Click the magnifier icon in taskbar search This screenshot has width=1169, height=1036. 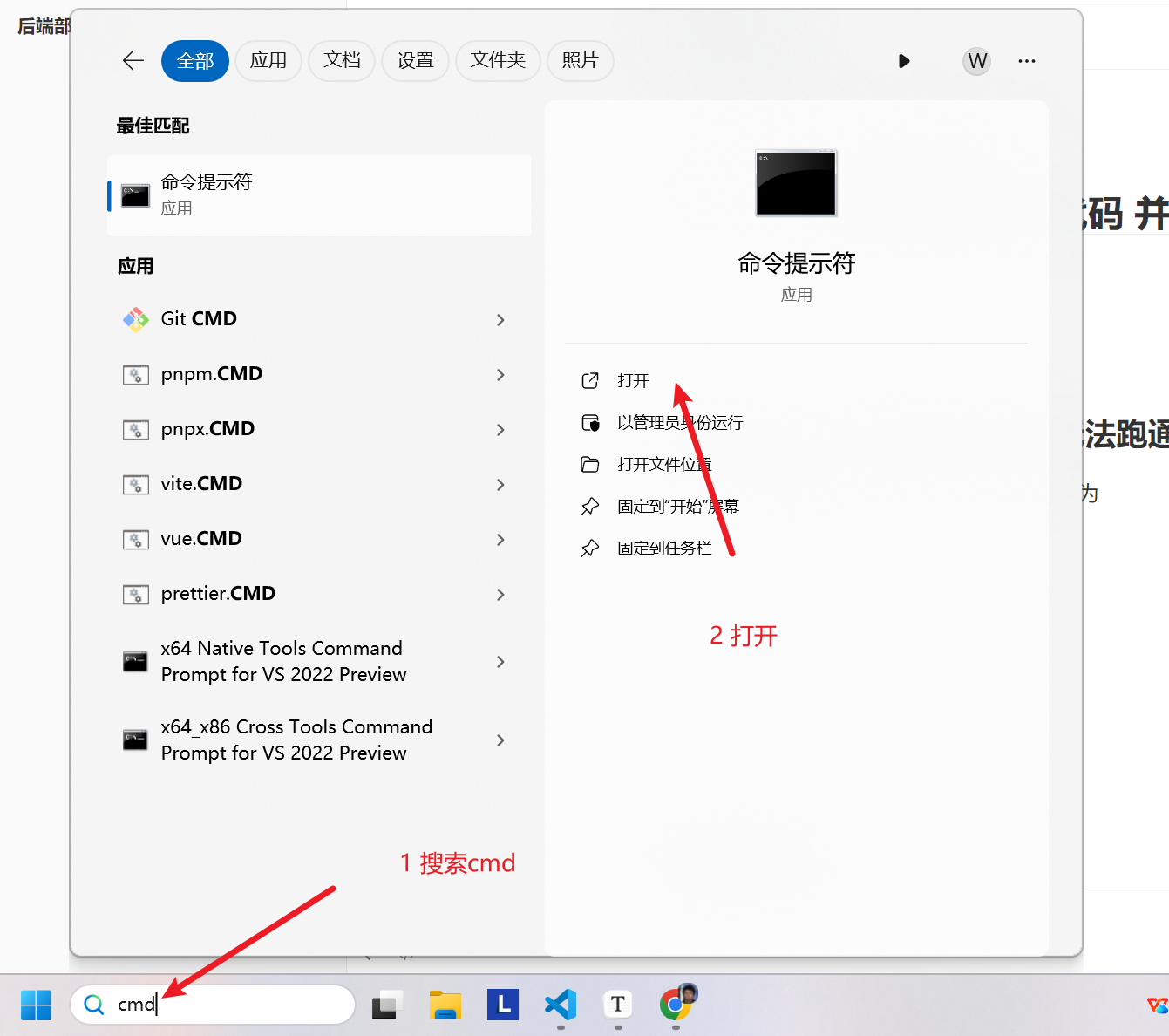click(x=93, y=1005)
